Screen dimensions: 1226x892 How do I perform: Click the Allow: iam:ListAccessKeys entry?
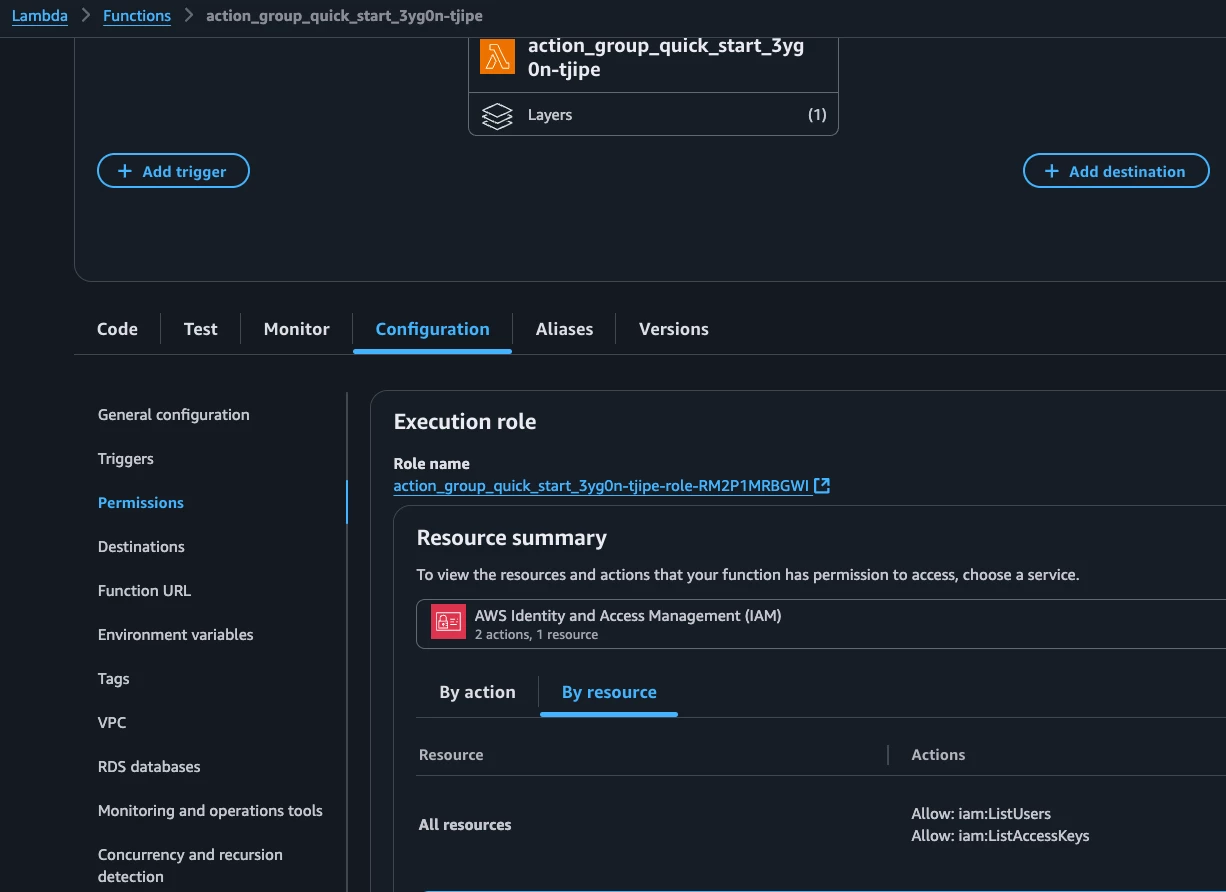(x=1000, y=836)
